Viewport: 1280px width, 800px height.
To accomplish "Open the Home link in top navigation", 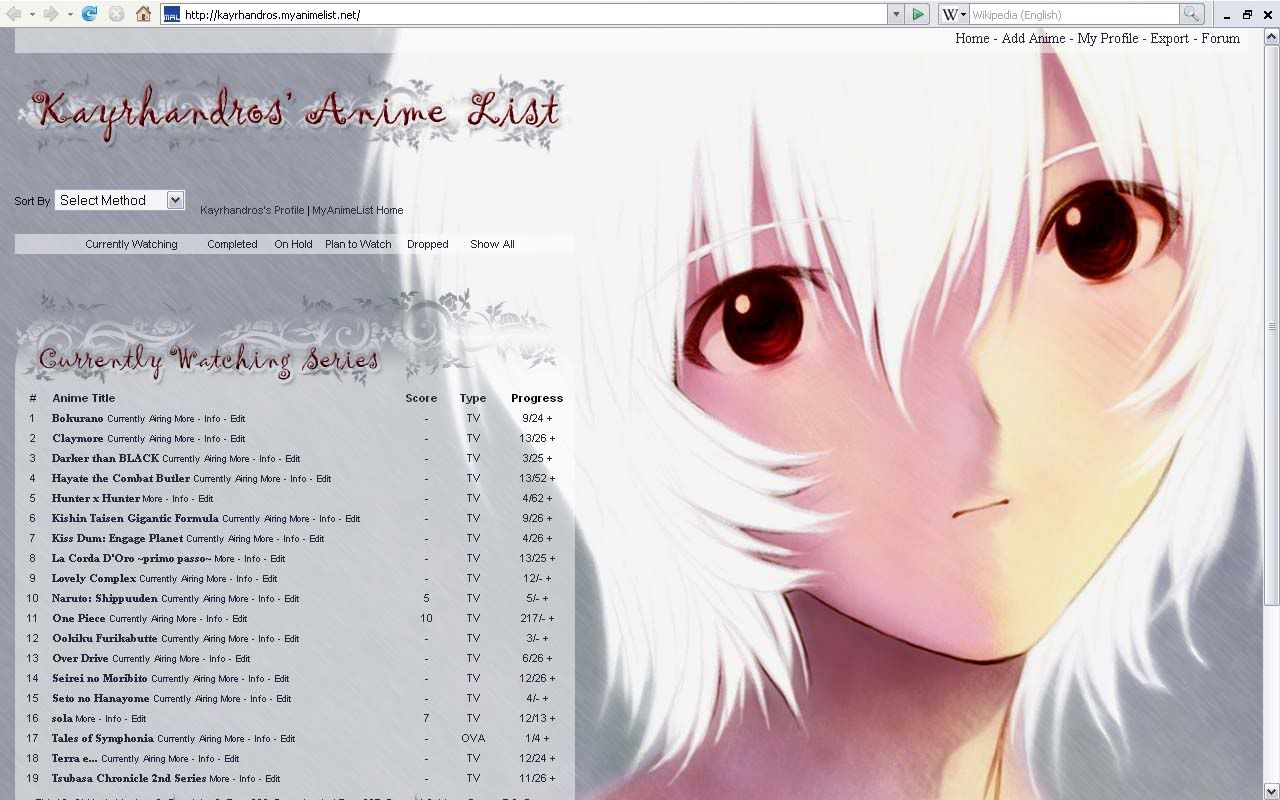I will point(972,38).
